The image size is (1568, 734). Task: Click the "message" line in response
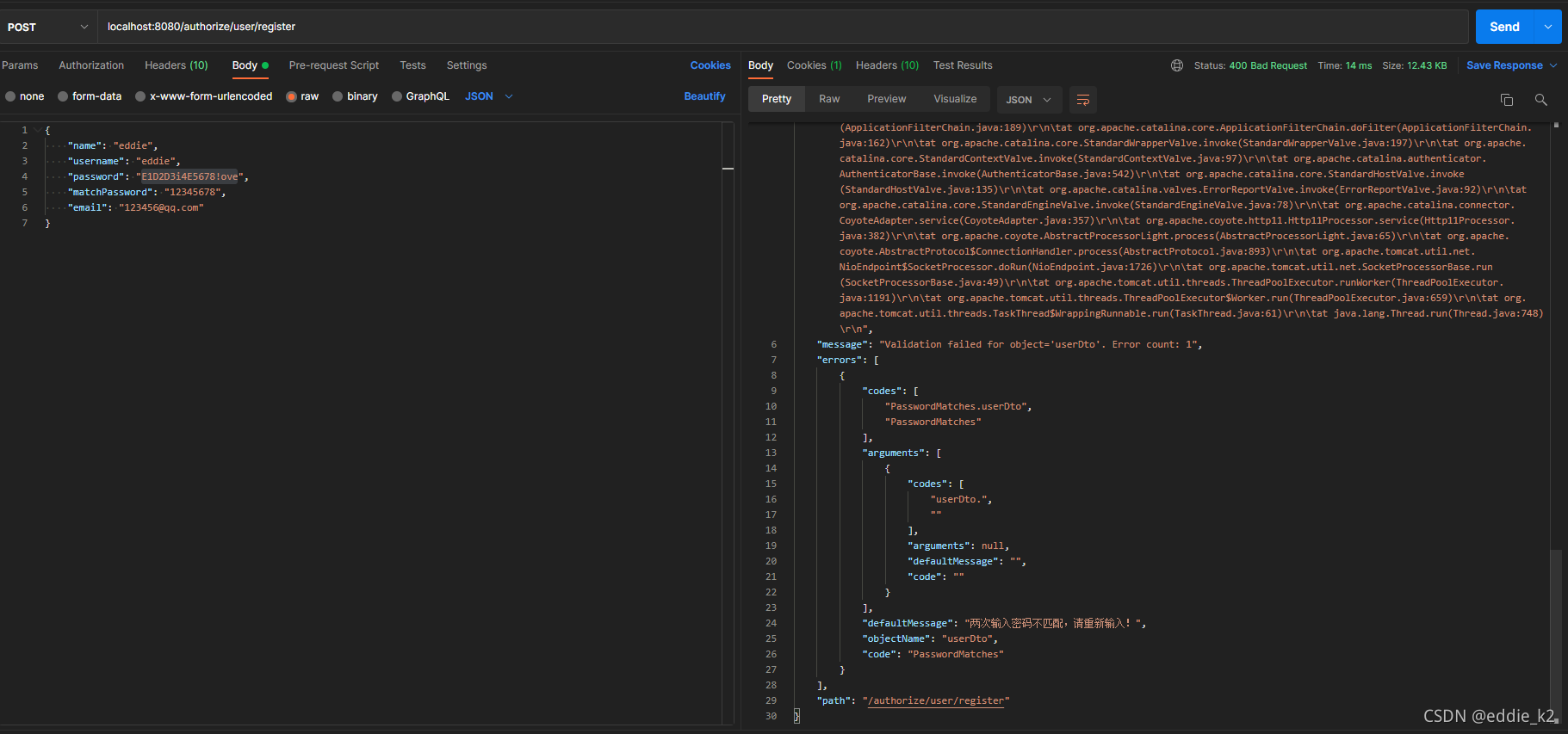[x=1009, y=344]
